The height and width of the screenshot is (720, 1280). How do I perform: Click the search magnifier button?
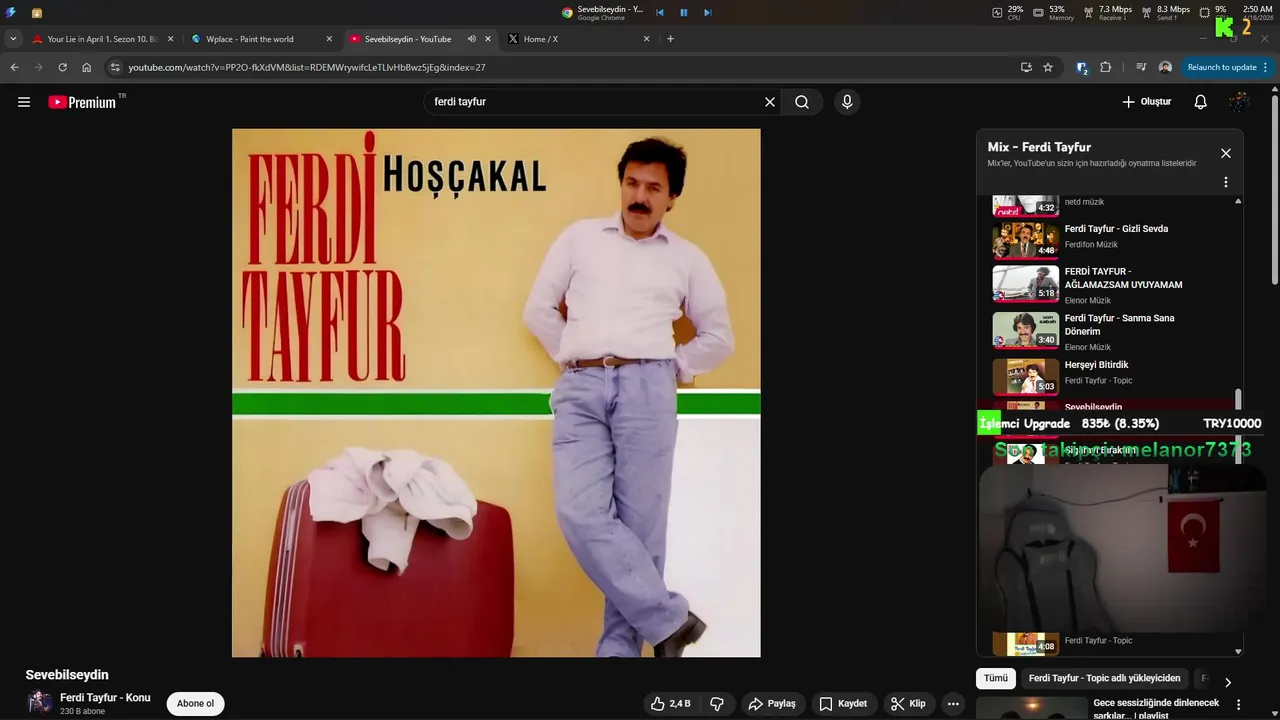coord(802,102)
